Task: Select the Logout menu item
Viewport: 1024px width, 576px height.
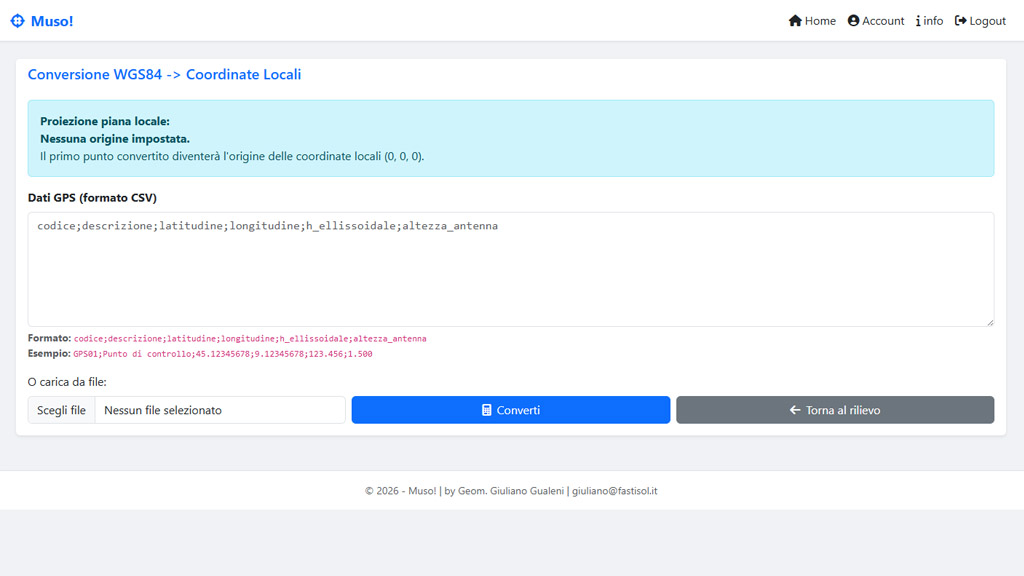Action: [980, 21]
